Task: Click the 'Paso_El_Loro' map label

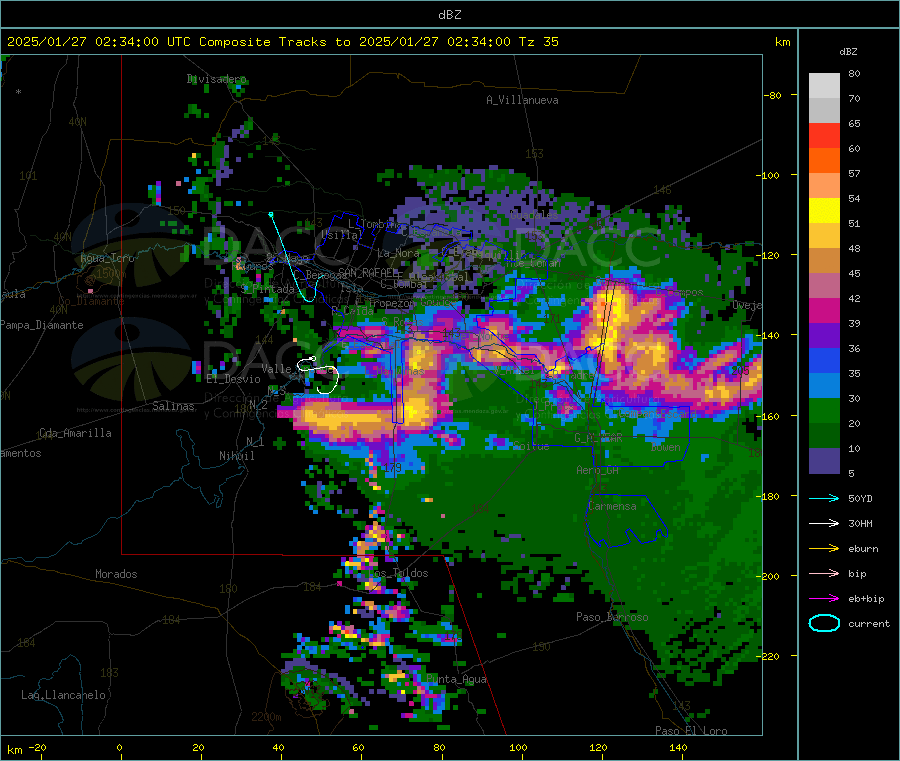Action: 691,731
